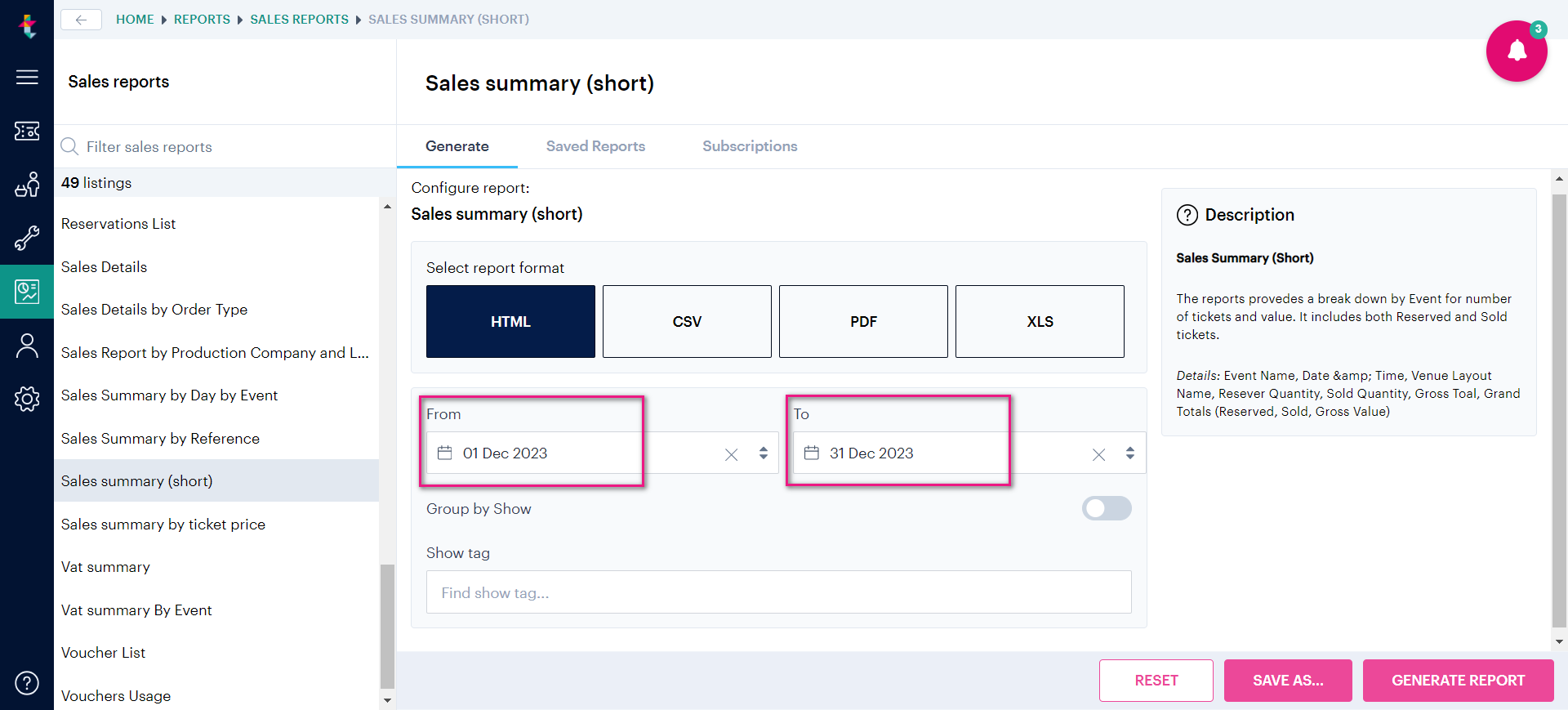The height and width of the screenshot is (710, 1568).
Task: Open the help question mark icon
Action: click(x=27, y=682)
